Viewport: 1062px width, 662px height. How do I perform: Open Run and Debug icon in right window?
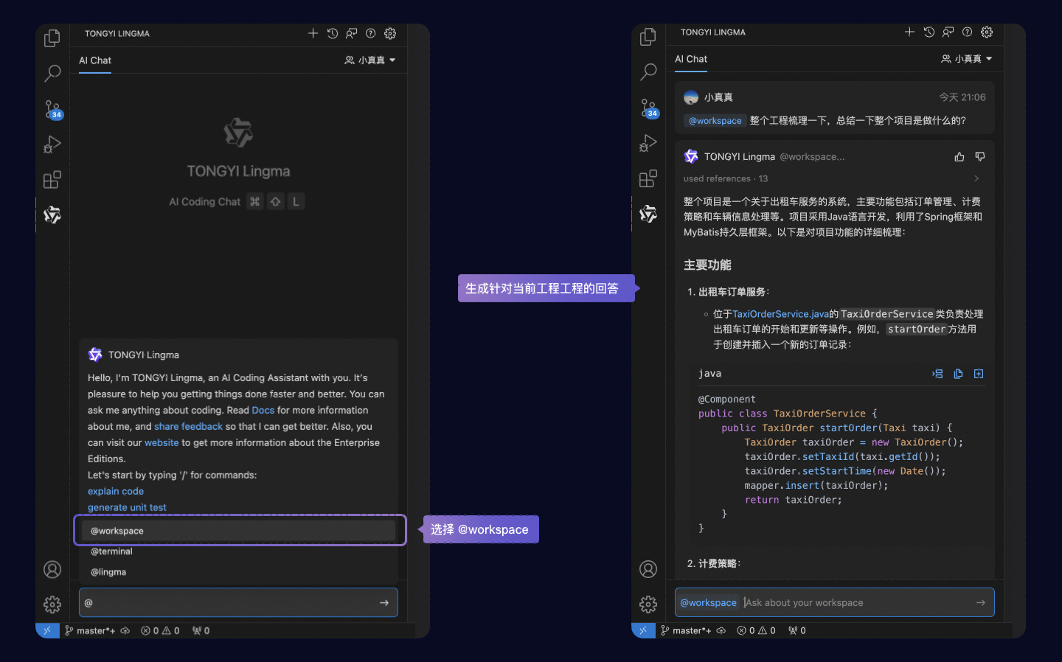(648, 143)
